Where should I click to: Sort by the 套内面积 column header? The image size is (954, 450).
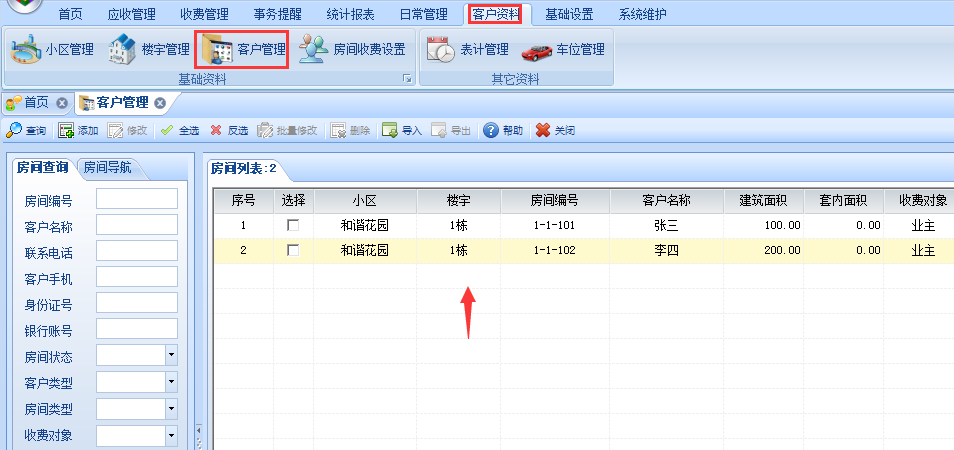pos(843,201)
